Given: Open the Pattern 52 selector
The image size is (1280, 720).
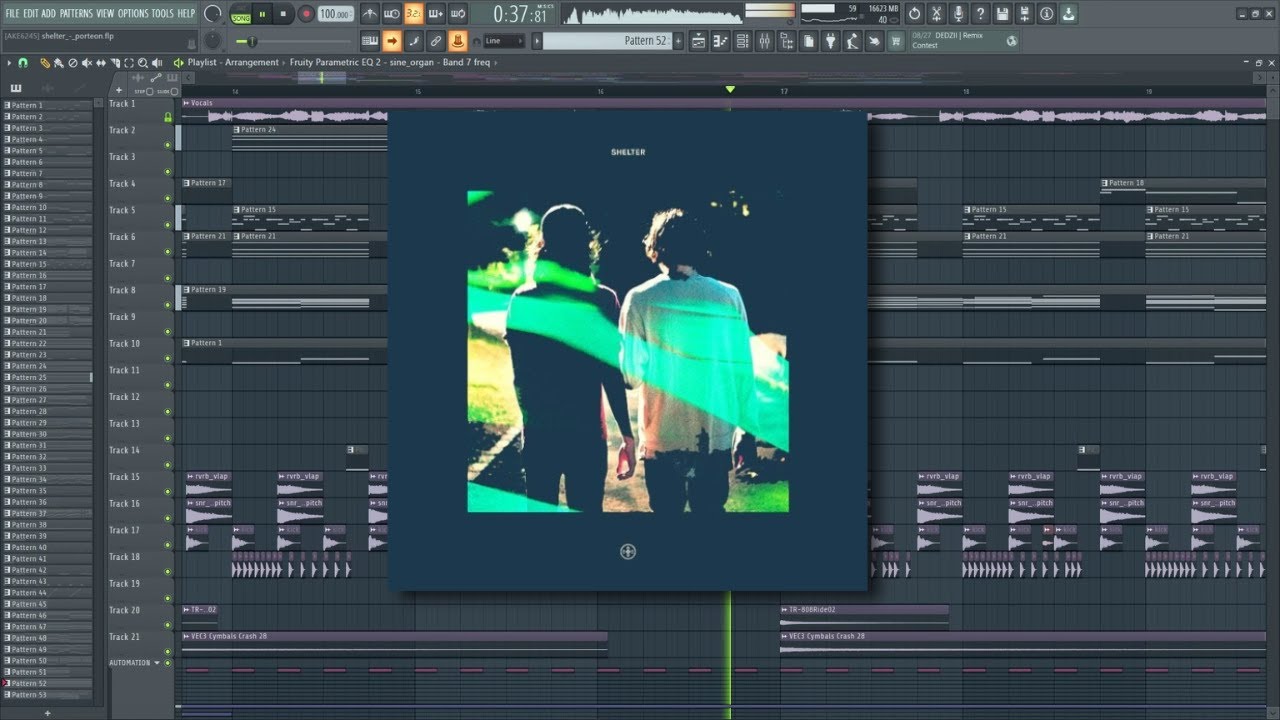Looking at the screenshot, I should (x=607, y=41).
